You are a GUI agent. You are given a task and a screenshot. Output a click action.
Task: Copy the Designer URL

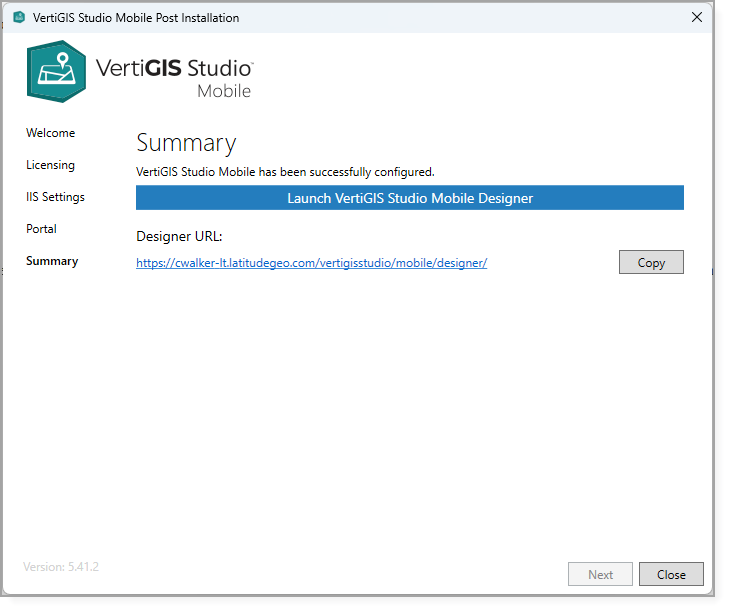(x=651, y=262)
